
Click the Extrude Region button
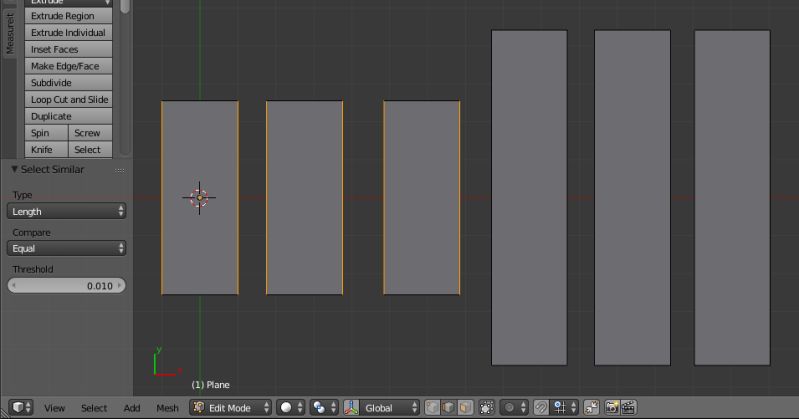(x=68, y=16)
